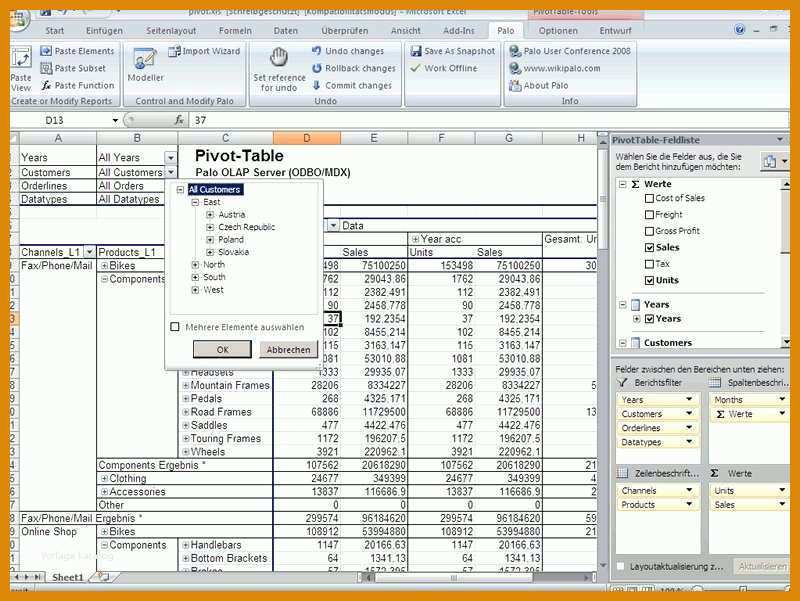Open the Channels_L1 header dropdown

[89, 252]
